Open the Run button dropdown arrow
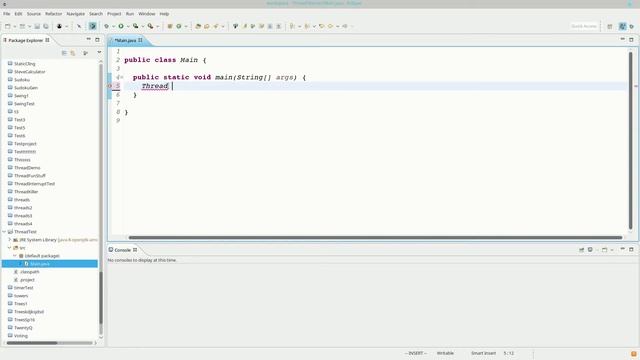The height and width of the screenshot is (360, 640). click(128, 27)
